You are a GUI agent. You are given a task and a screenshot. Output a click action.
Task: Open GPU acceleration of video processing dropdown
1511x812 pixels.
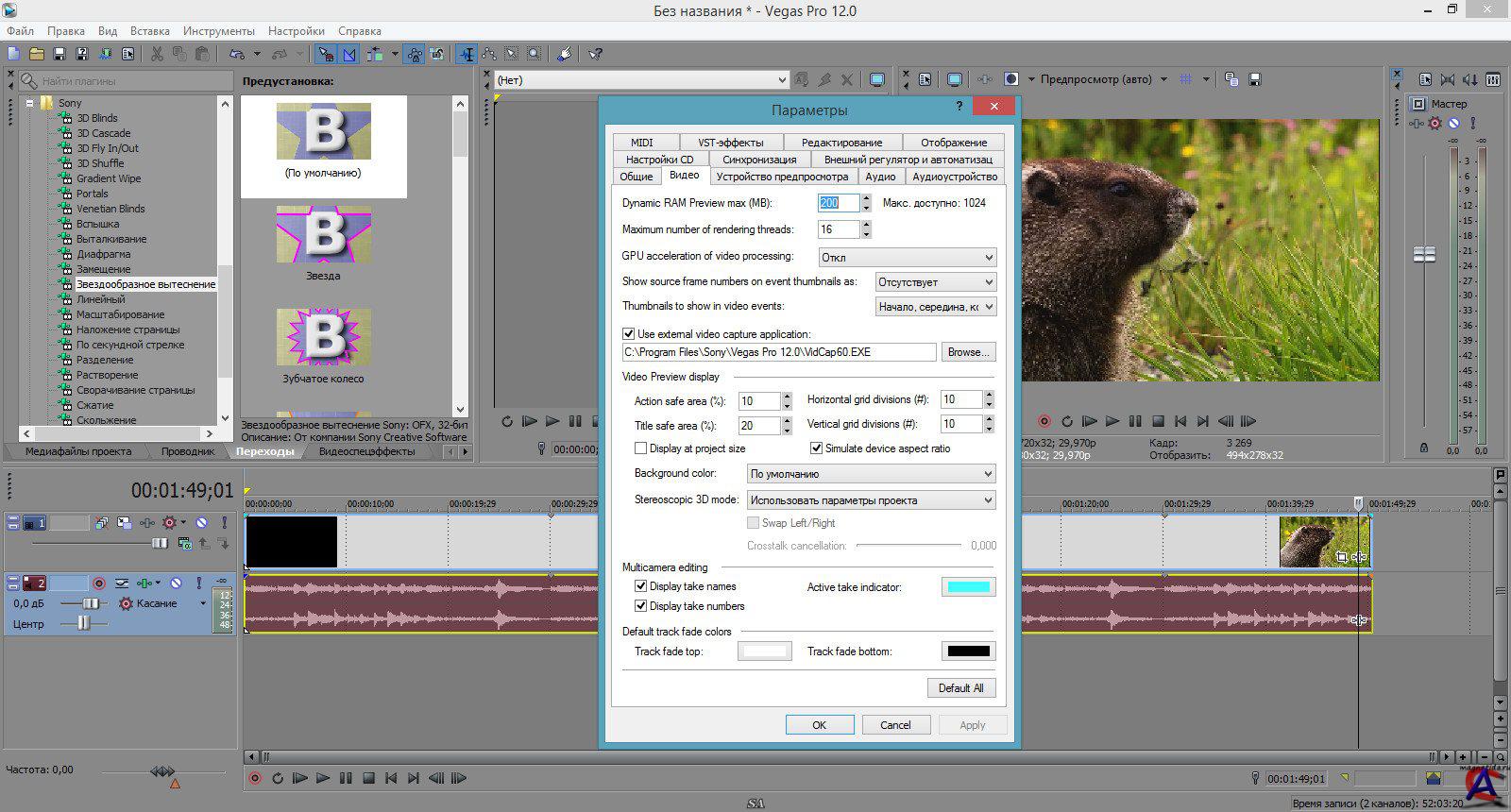[x=907, y=257]
